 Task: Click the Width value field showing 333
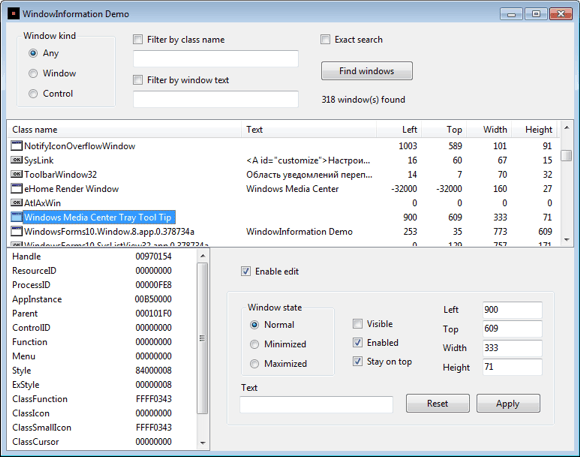pyautogui.click(x=512, y=348)
